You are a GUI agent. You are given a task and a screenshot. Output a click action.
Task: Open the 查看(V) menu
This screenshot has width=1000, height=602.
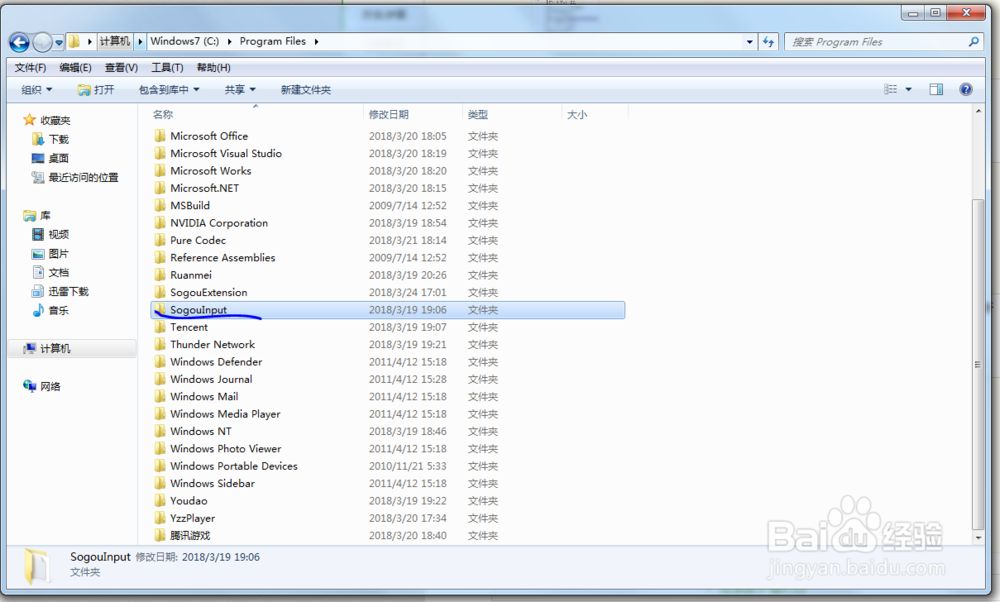point(121,68)
